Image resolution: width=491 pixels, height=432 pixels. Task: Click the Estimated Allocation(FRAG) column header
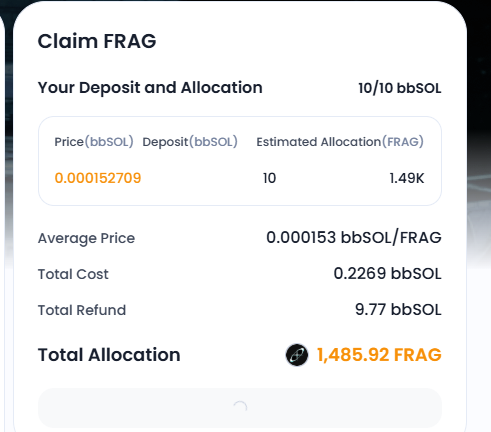point(340,142)
